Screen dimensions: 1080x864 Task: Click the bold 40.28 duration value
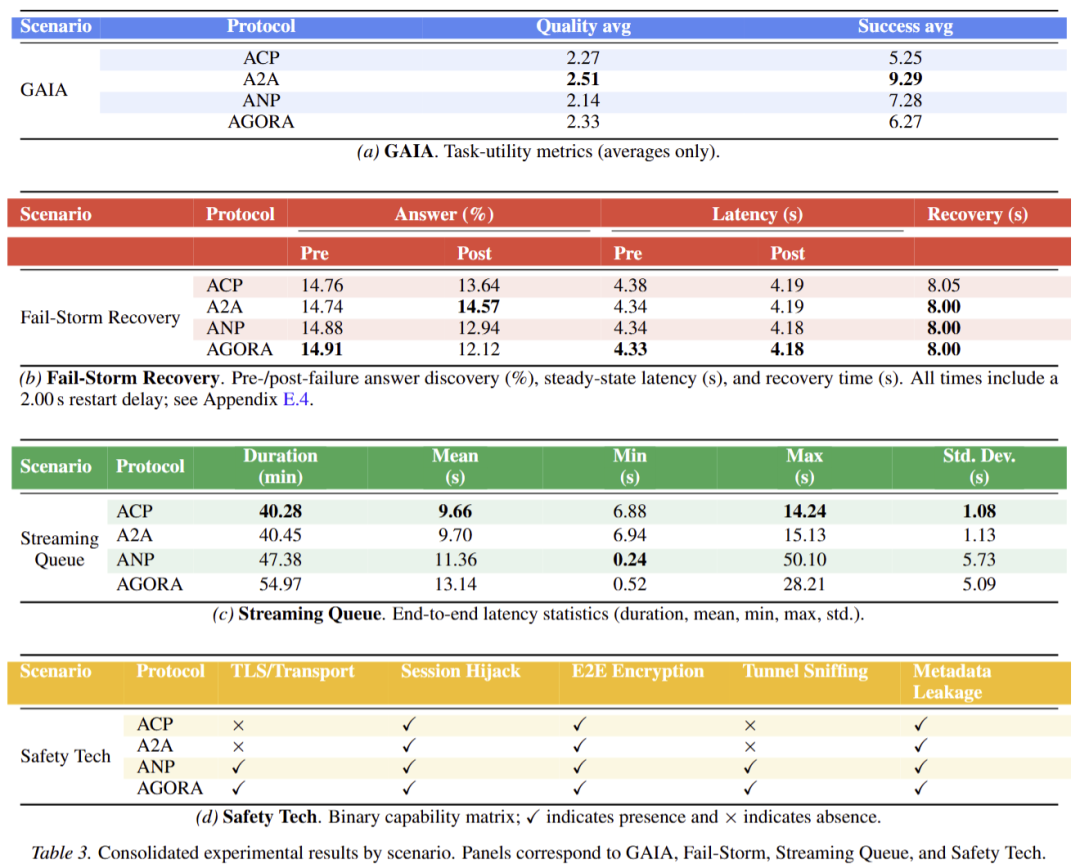tap(280, 511)
